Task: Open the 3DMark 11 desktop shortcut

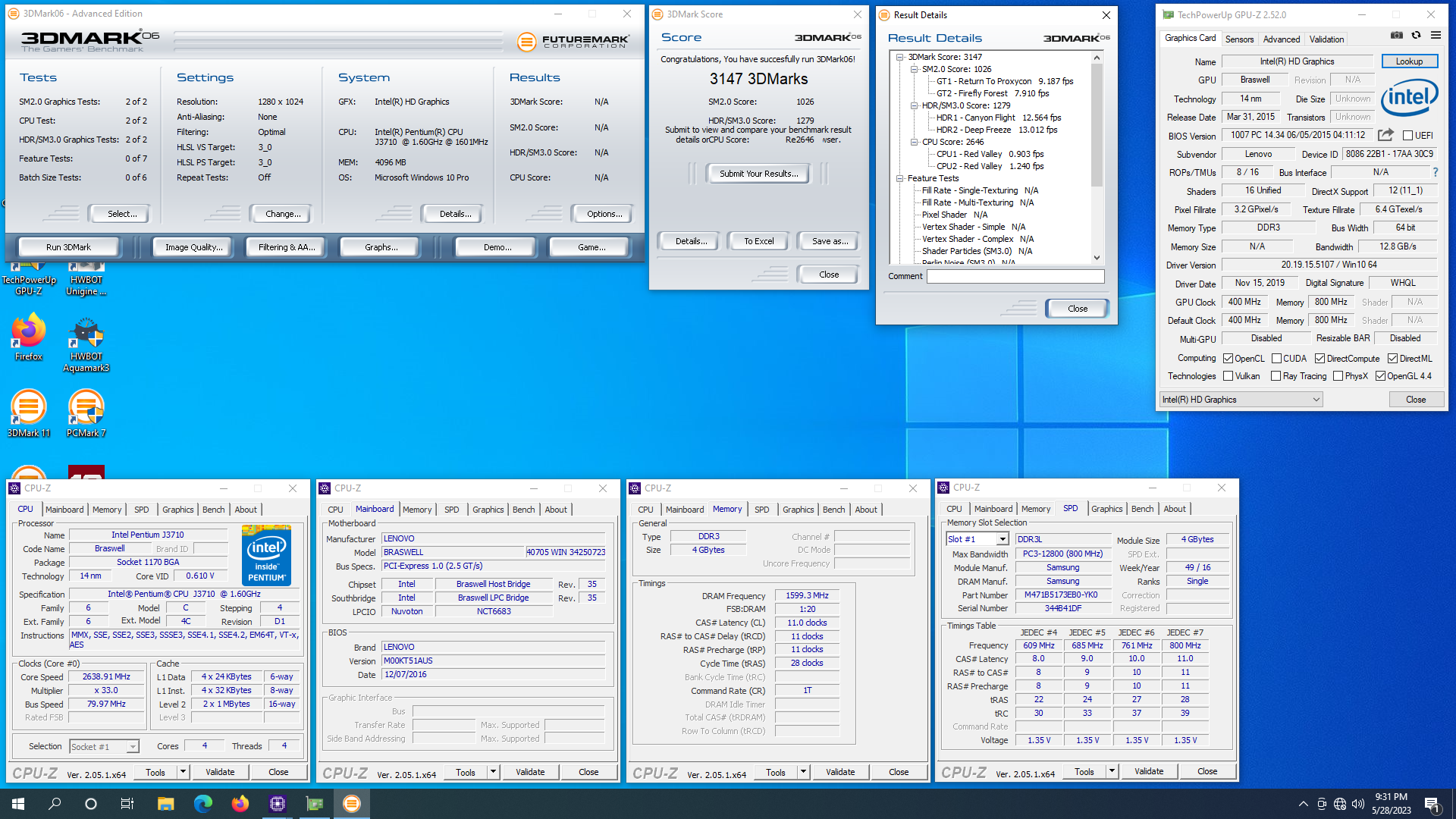Action: click(29, 414)
